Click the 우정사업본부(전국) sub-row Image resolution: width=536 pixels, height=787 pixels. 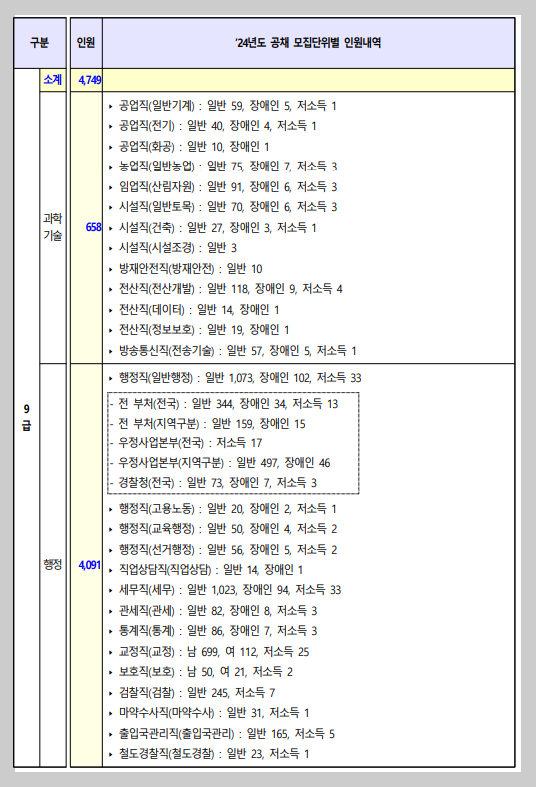186,443
